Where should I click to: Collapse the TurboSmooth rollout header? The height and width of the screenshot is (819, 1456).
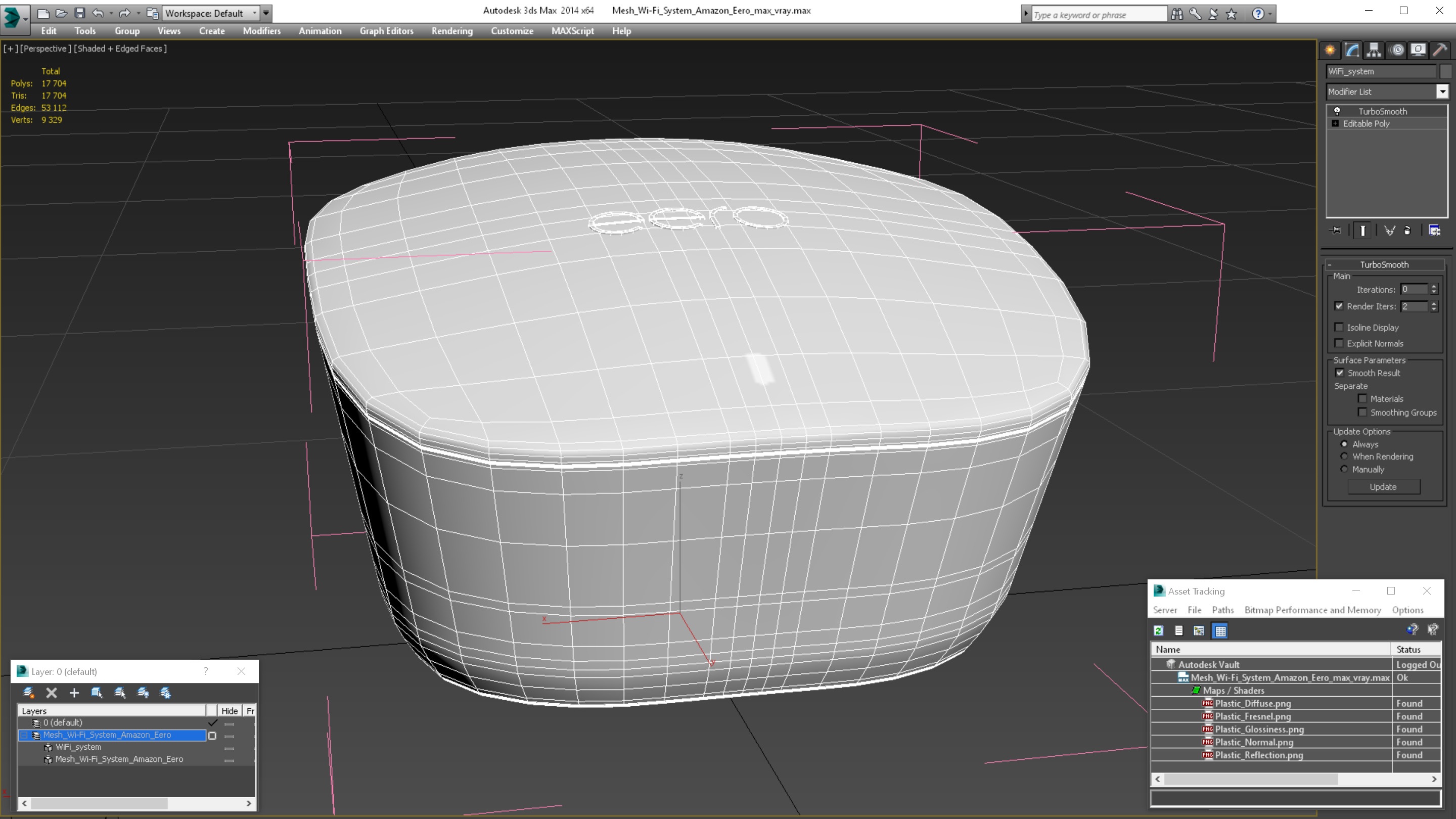coord(1384,264)
